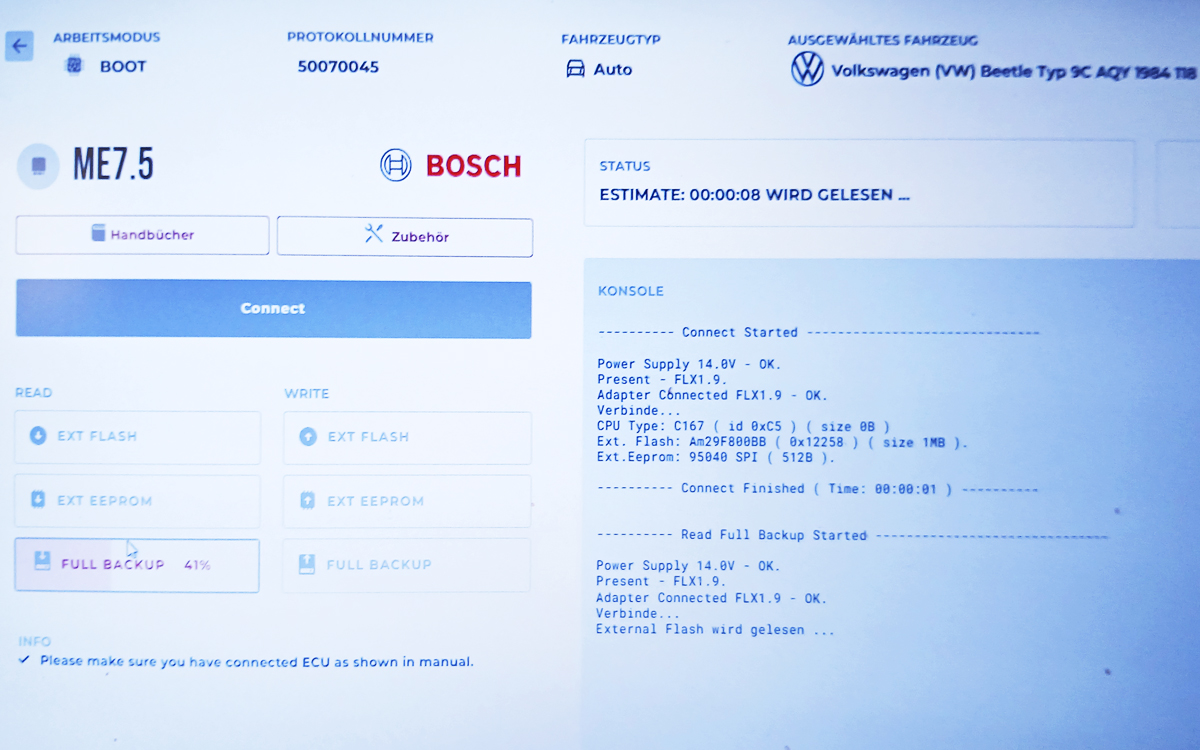Viewport: 1200px width, 750px height.
Task: Click the back arrow button
Action: click(x=19, y=46)
